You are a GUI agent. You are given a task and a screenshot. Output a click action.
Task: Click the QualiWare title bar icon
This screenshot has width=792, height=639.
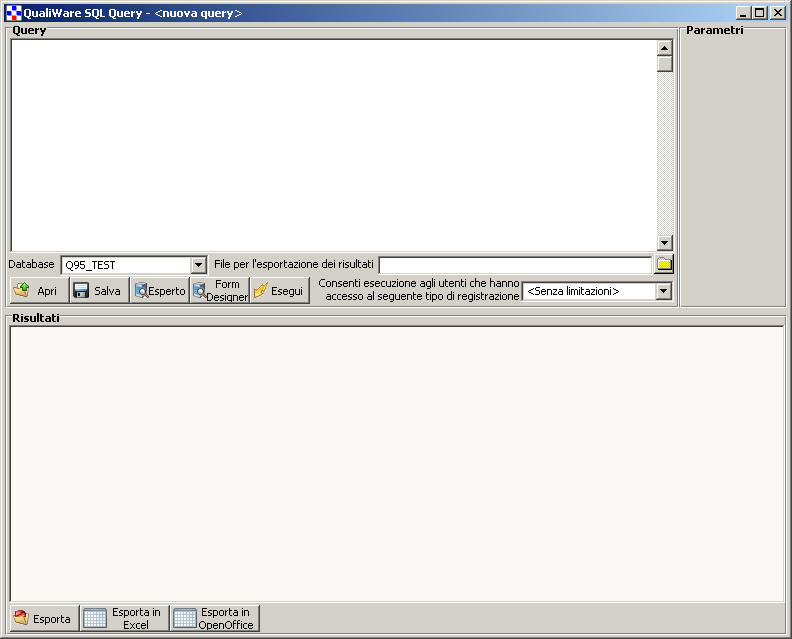point(13,13)
